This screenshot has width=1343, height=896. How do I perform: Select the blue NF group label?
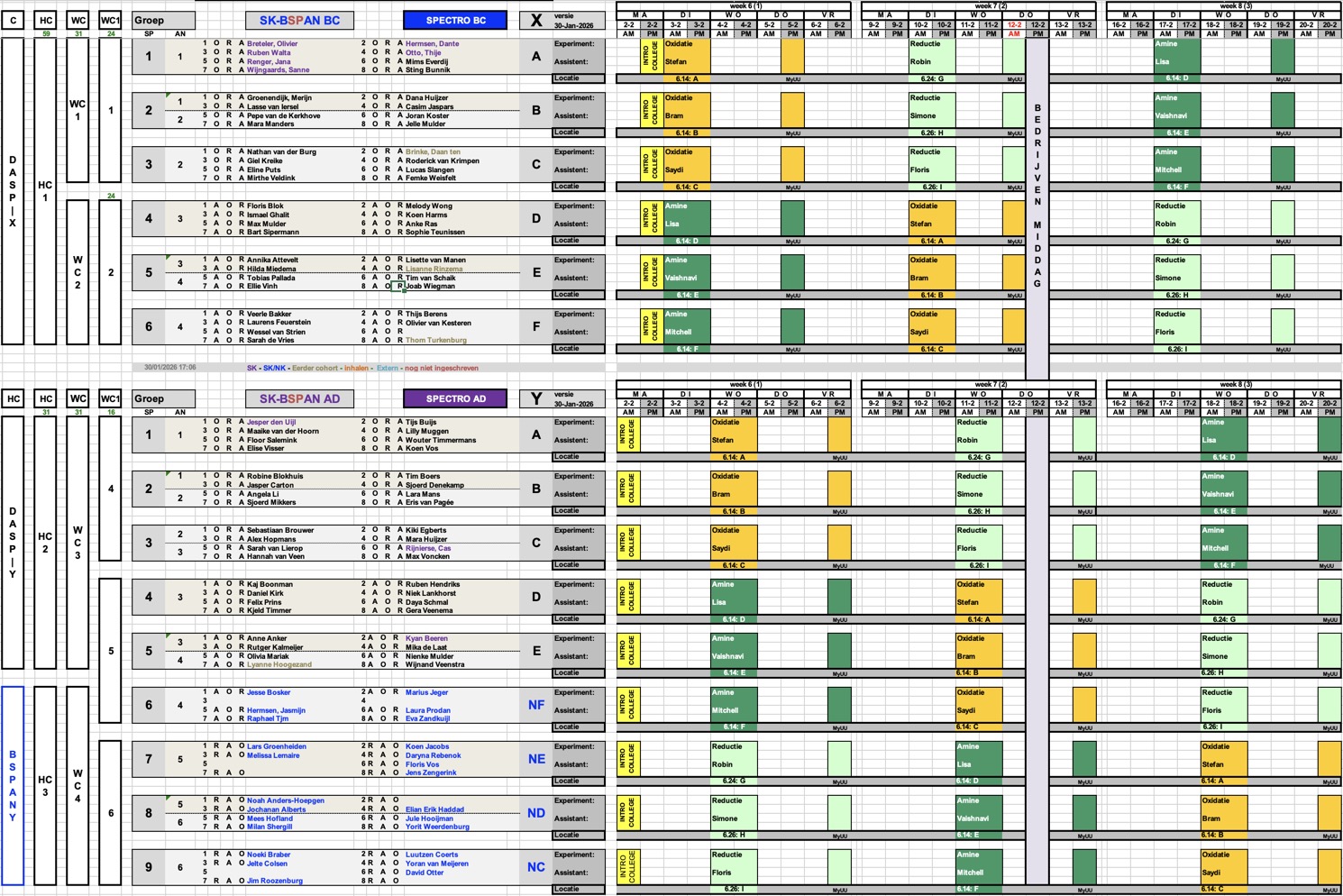536,705
